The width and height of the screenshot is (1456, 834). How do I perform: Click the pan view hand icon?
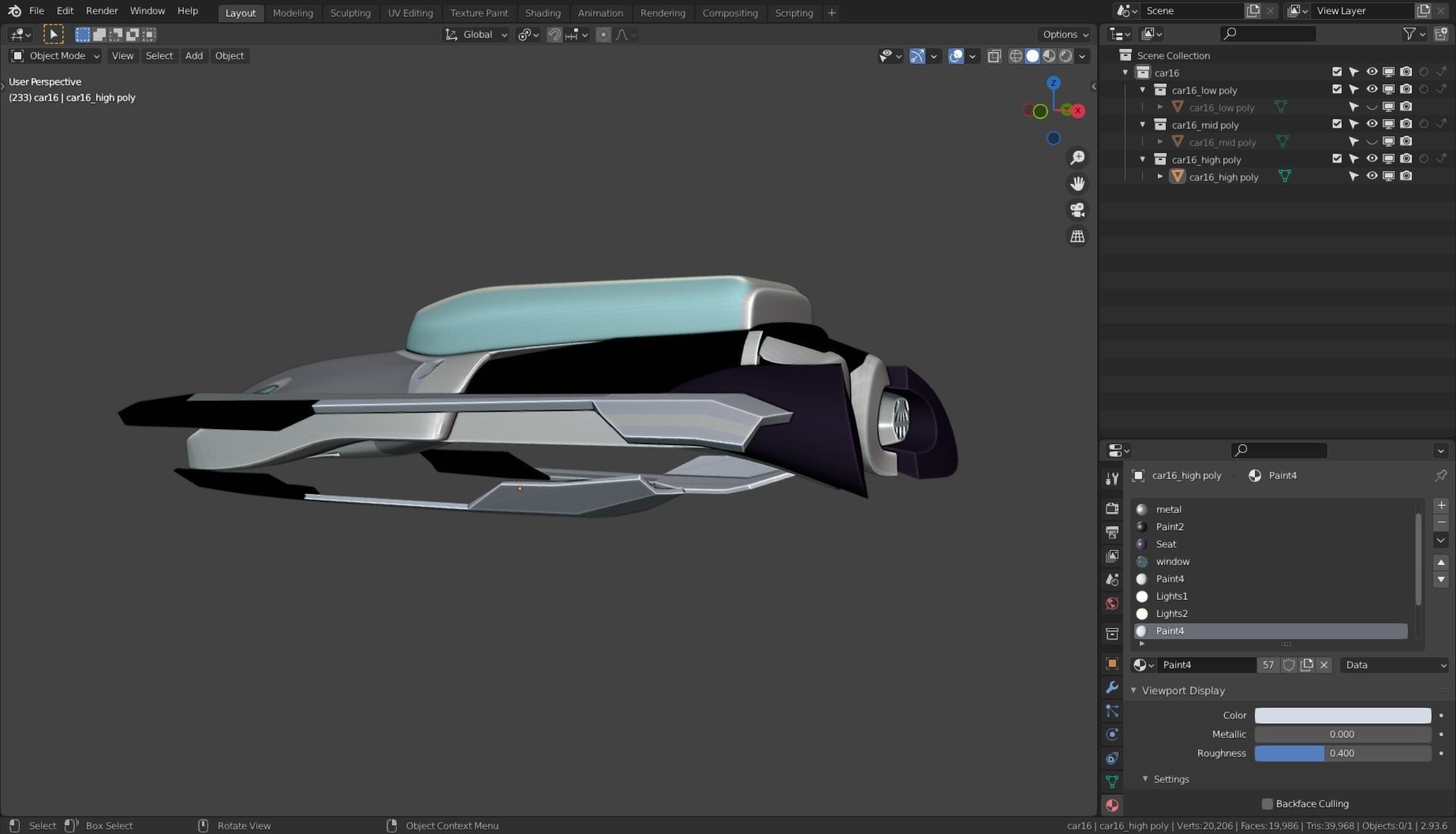tap(1077, 184)
